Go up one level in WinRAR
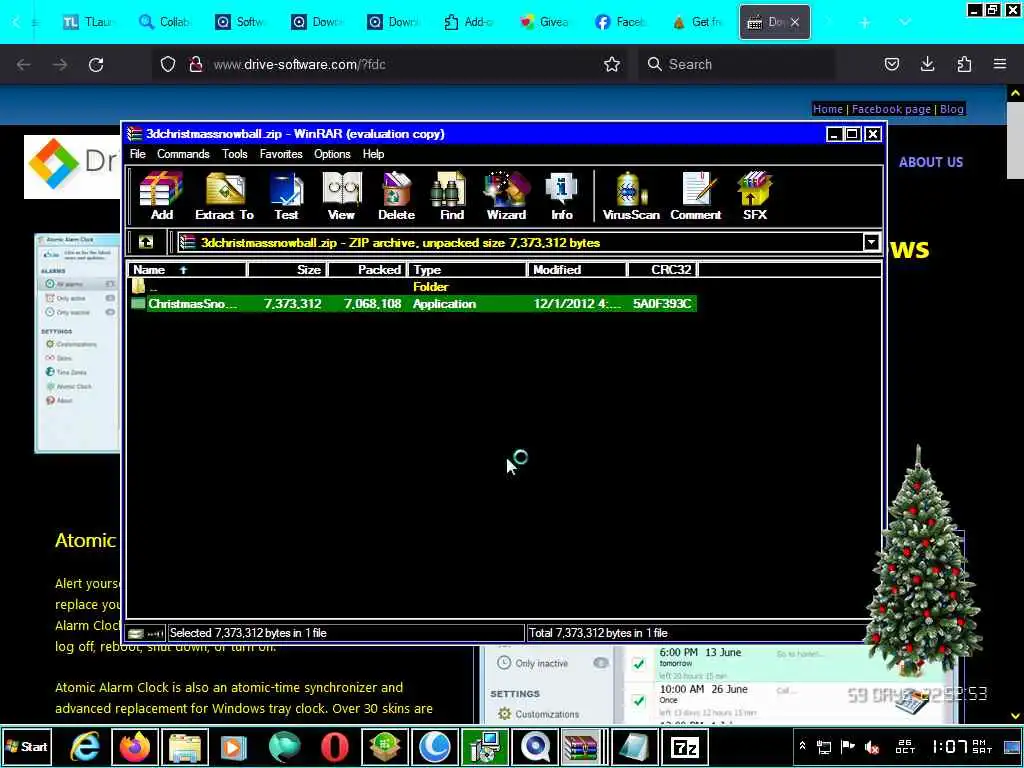 (x=146, y=242)
